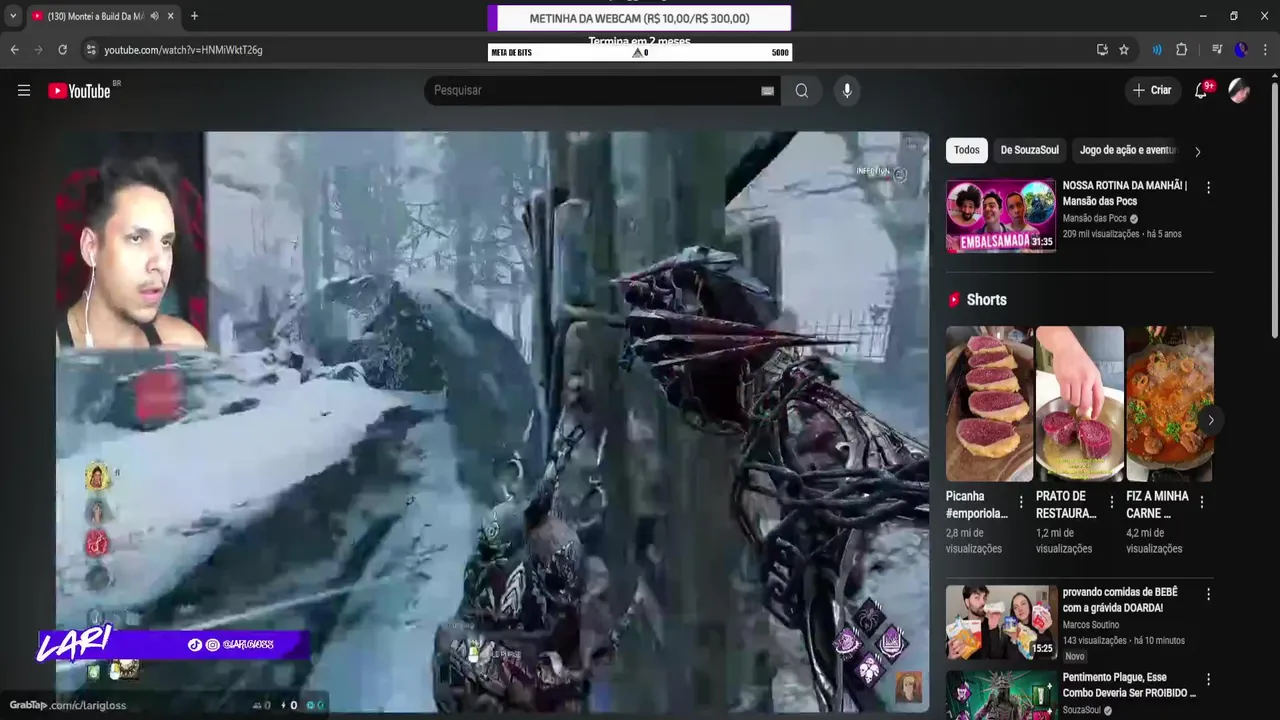This screenshot has height=720, width=1280.
Task: Open the blue sound-wave extension icon
Action: pyautogui.click(x=1157, y=50)
